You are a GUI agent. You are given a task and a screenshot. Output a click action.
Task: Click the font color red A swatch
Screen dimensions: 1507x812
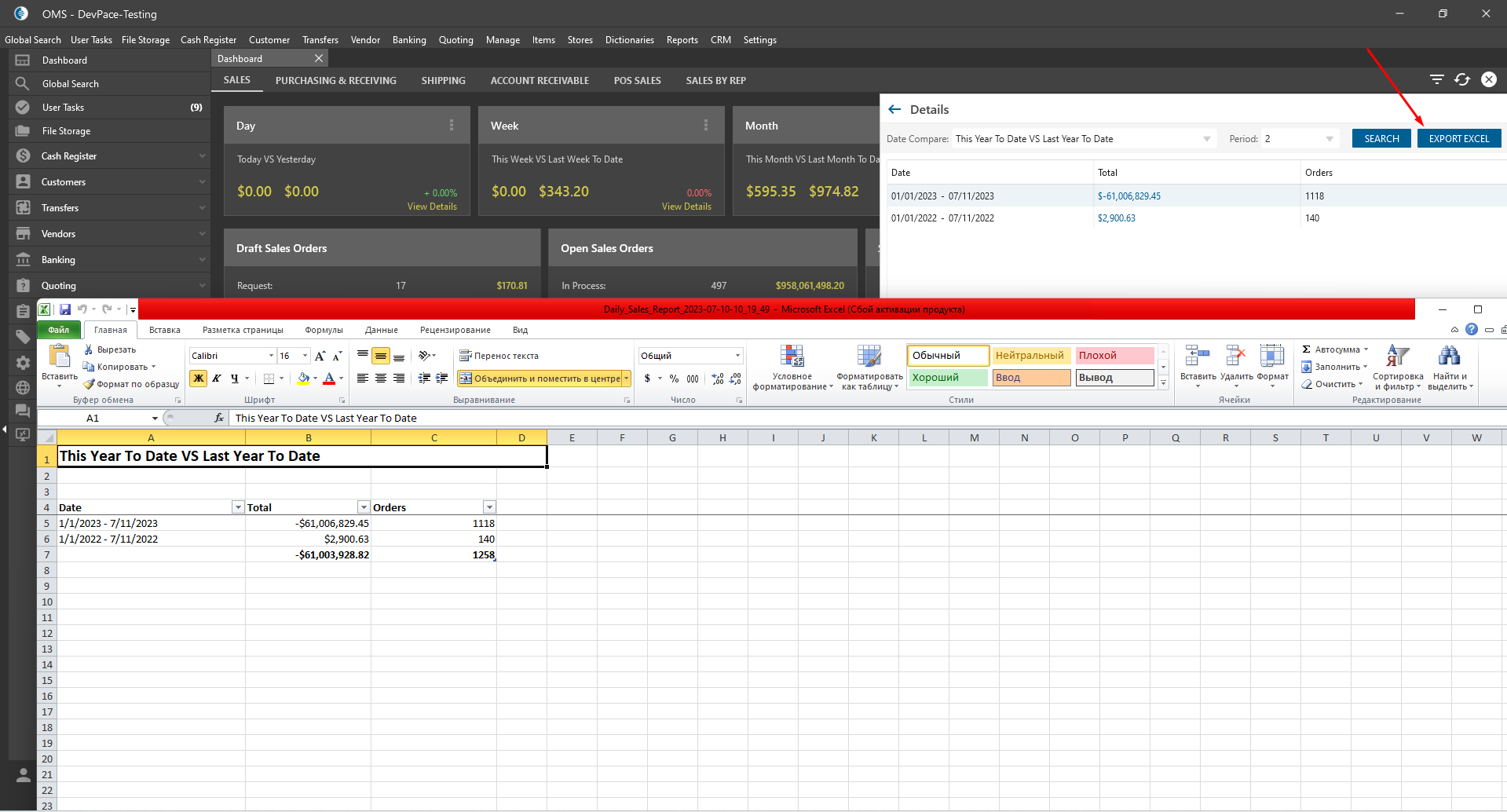(x=329, y=379)
